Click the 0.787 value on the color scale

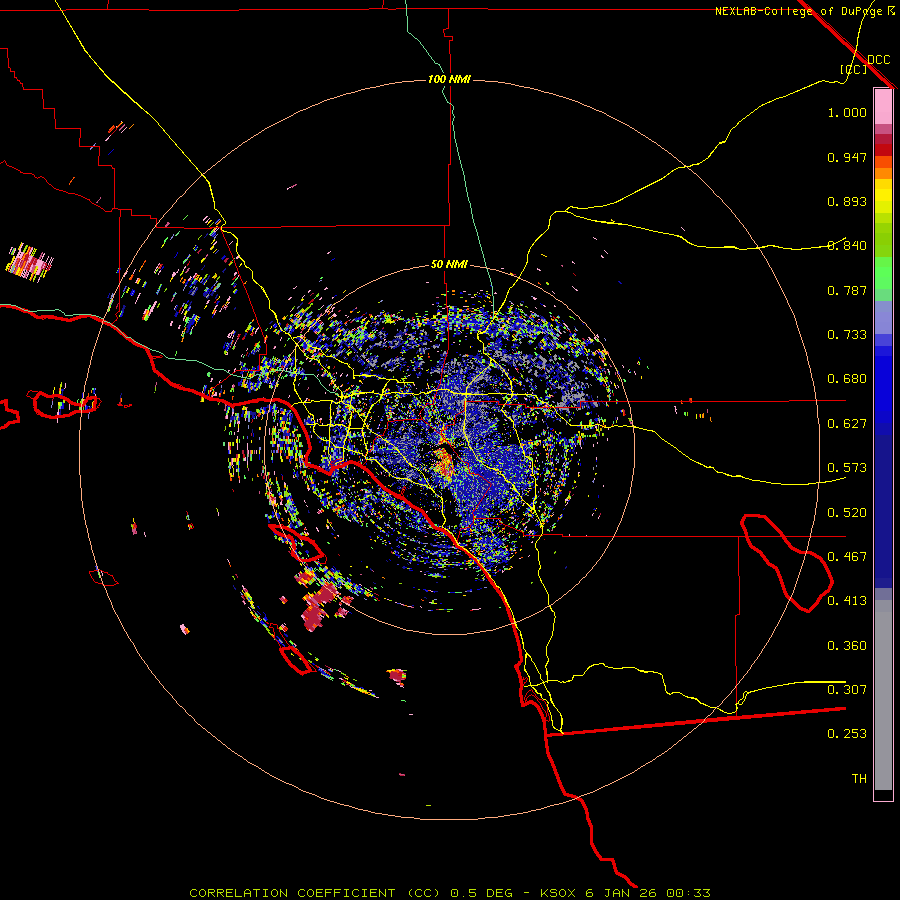pyautogui.click(x=847, y=290)
